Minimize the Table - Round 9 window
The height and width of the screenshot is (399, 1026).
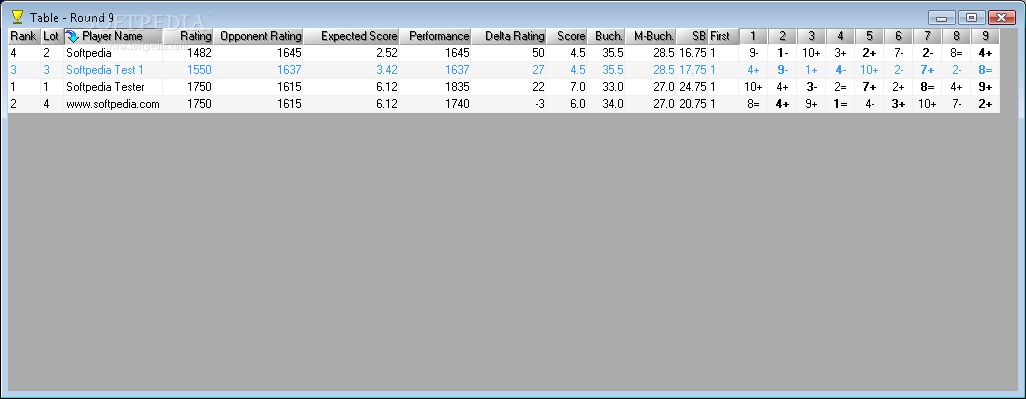pyautogui.click(x=942, y=18)
